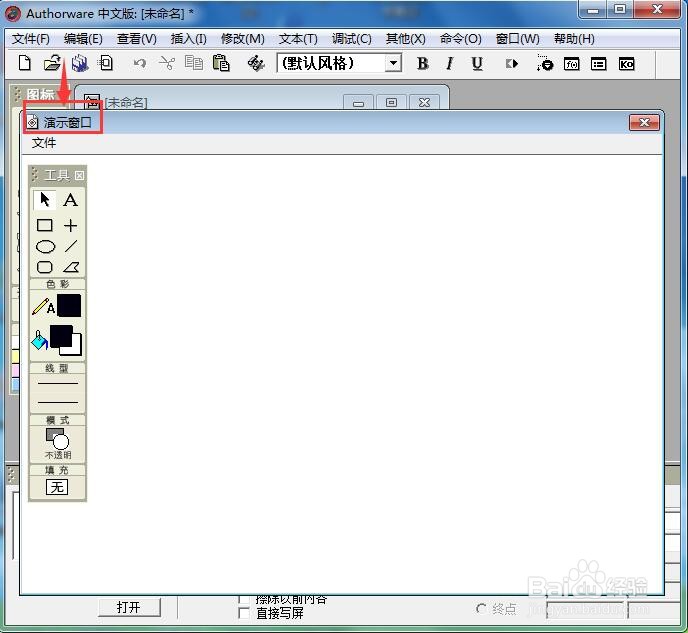
Task: Click the Restart/Run playback icon
Action: click(511, 64)
